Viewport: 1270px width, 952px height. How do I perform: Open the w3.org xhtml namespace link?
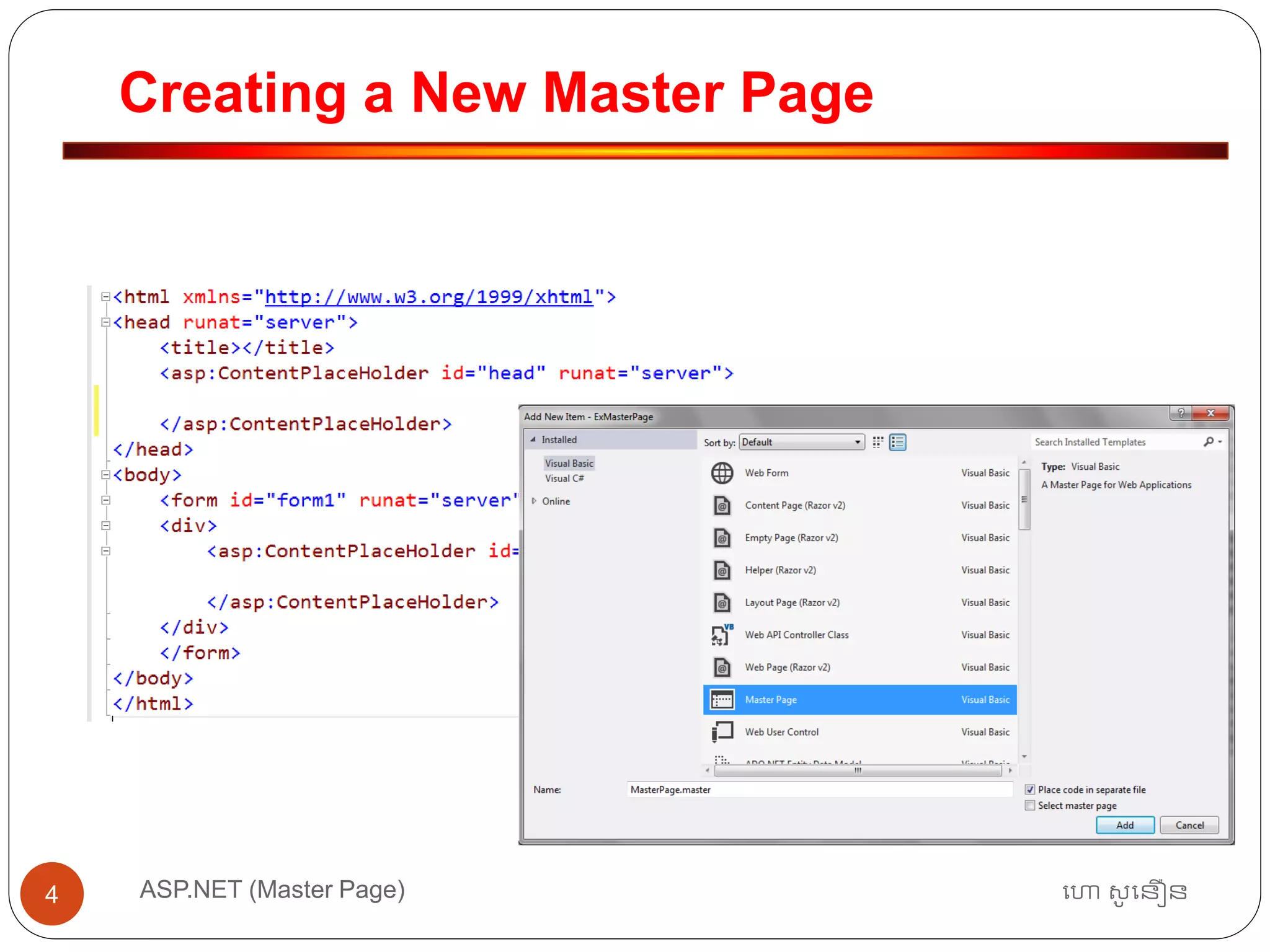[429, 297]
